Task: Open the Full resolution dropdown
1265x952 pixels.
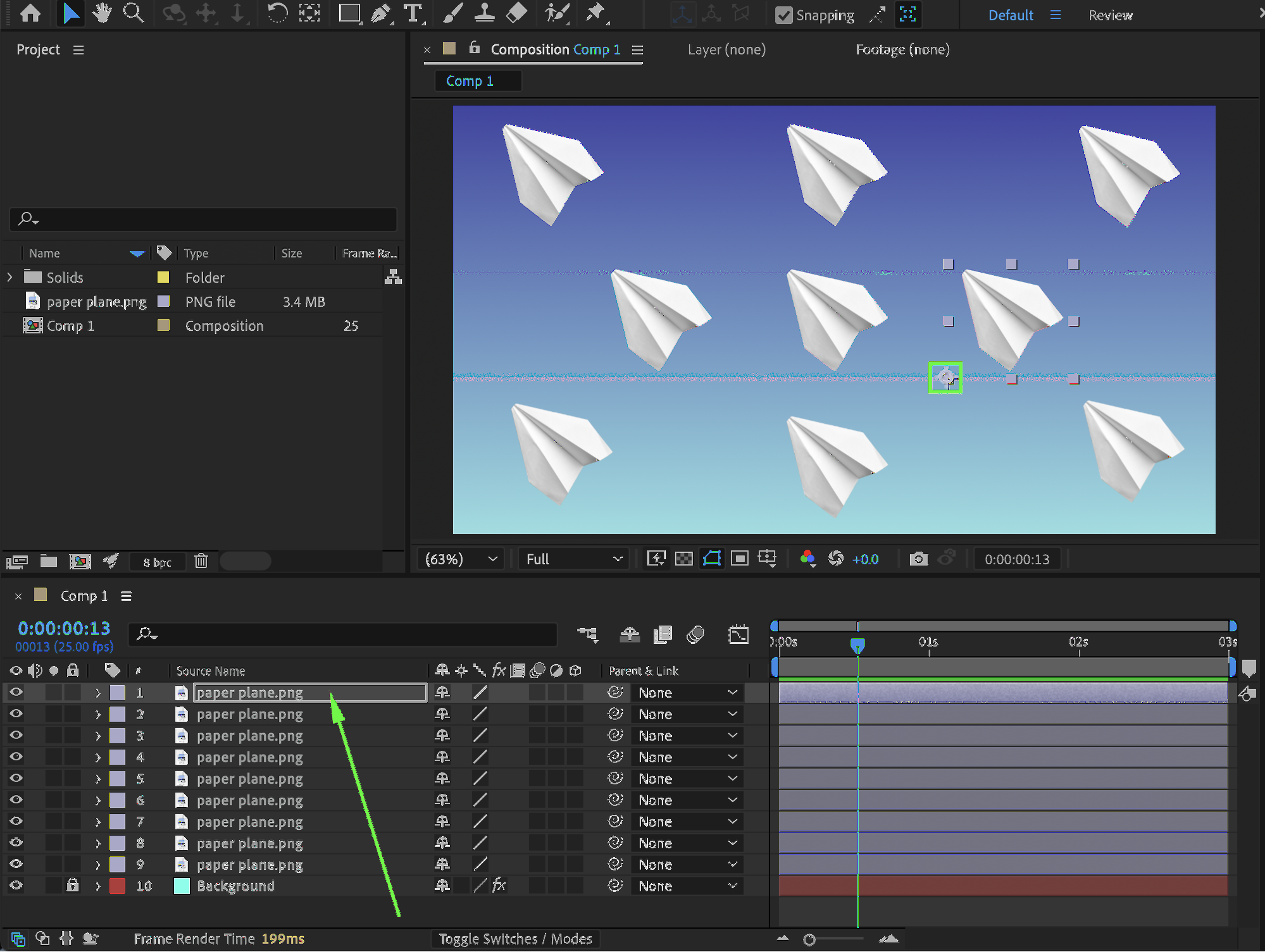Action: [x=573, y=559]
